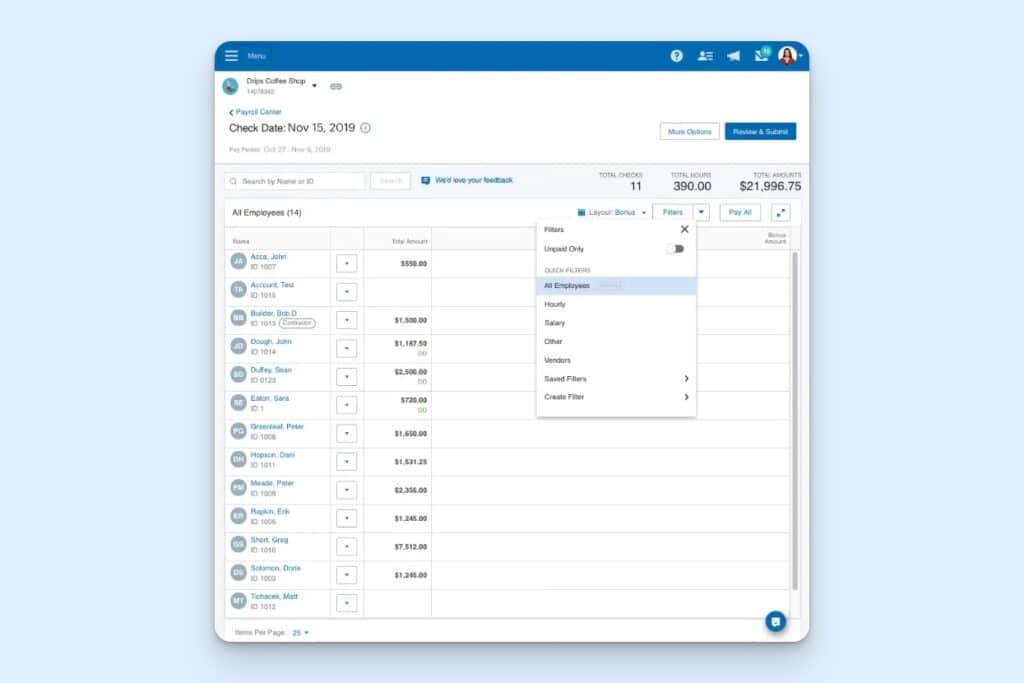Open the Items Per Page 25 dropdown
Viewport: 1024px width, 683px height.
coord(301,633)
